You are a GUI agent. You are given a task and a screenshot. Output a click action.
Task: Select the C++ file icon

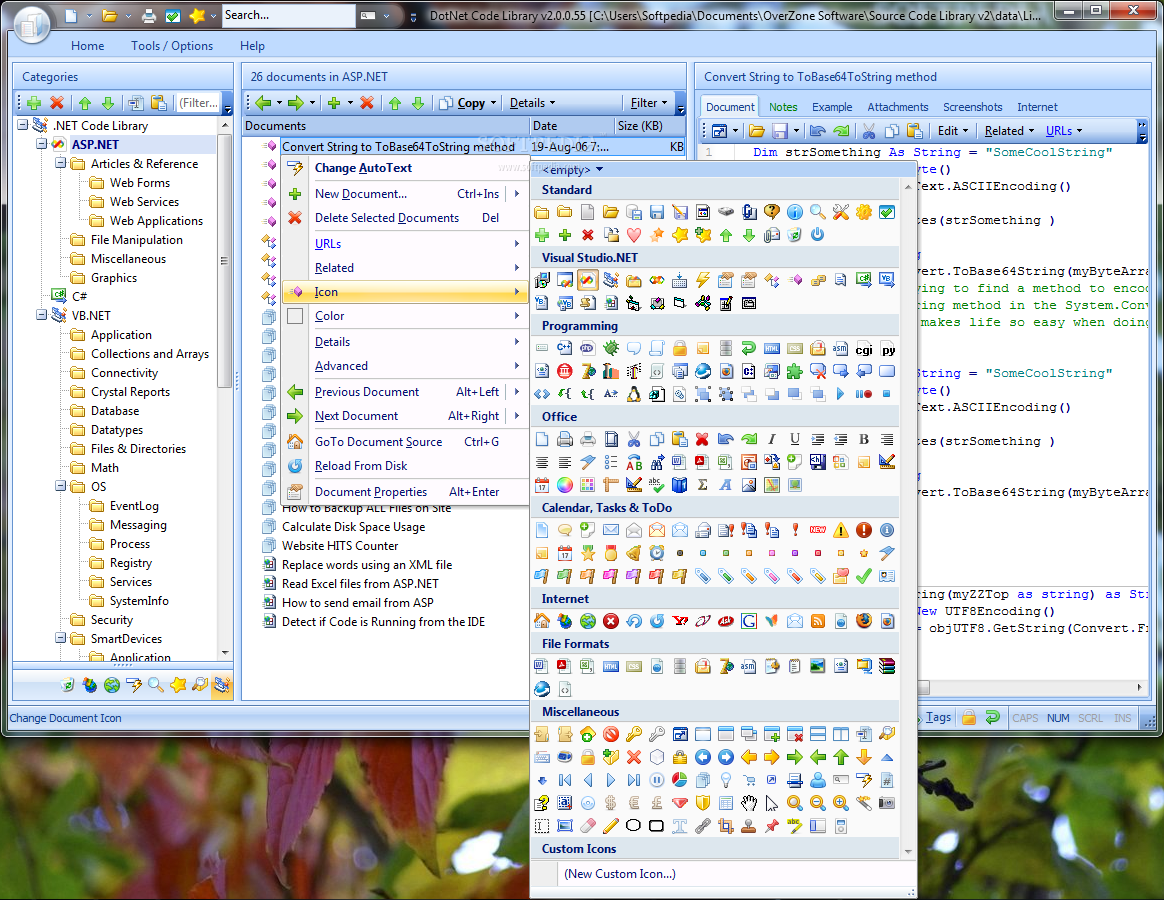pos(564,348)
